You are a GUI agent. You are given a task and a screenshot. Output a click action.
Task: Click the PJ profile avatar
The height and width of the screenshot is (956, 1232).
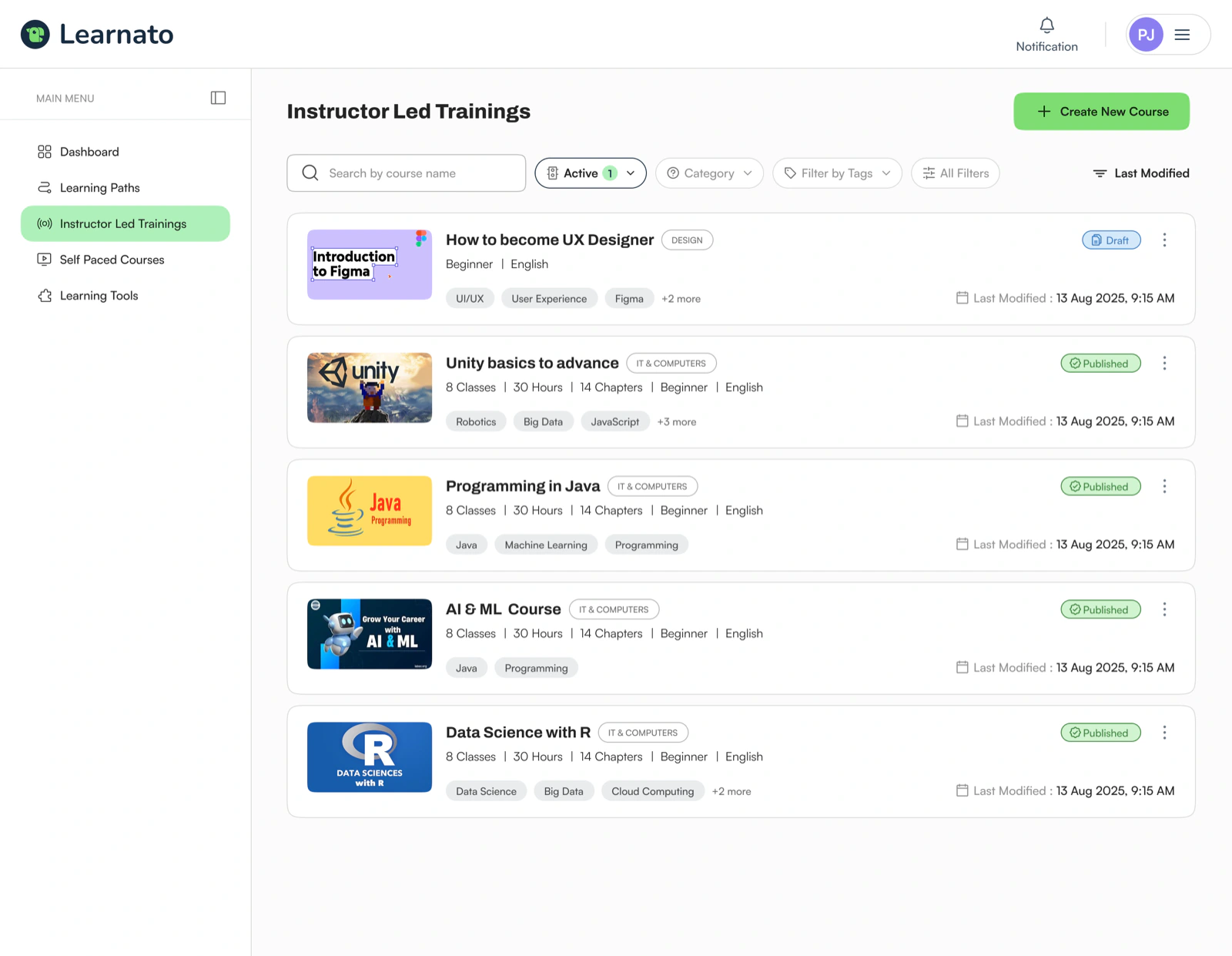coord(1146,35)
